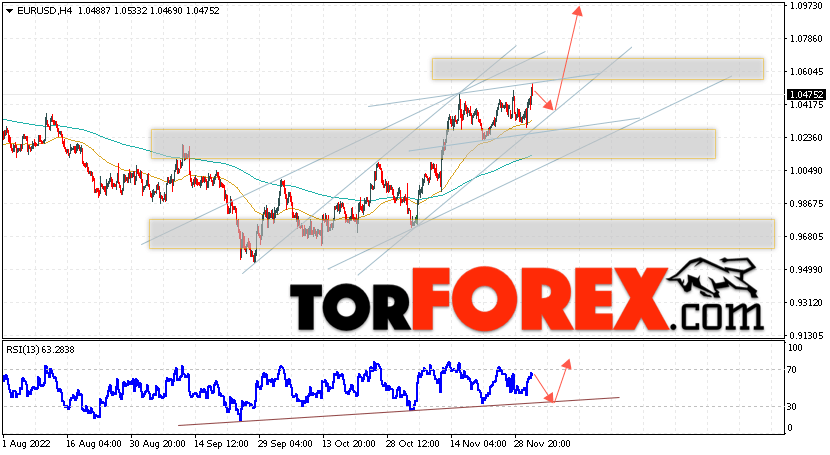Click the 16 Aug 04:00 time label
Image resolution: width=830 pixels, height=455 pixels.
click(x=93, y=443)
